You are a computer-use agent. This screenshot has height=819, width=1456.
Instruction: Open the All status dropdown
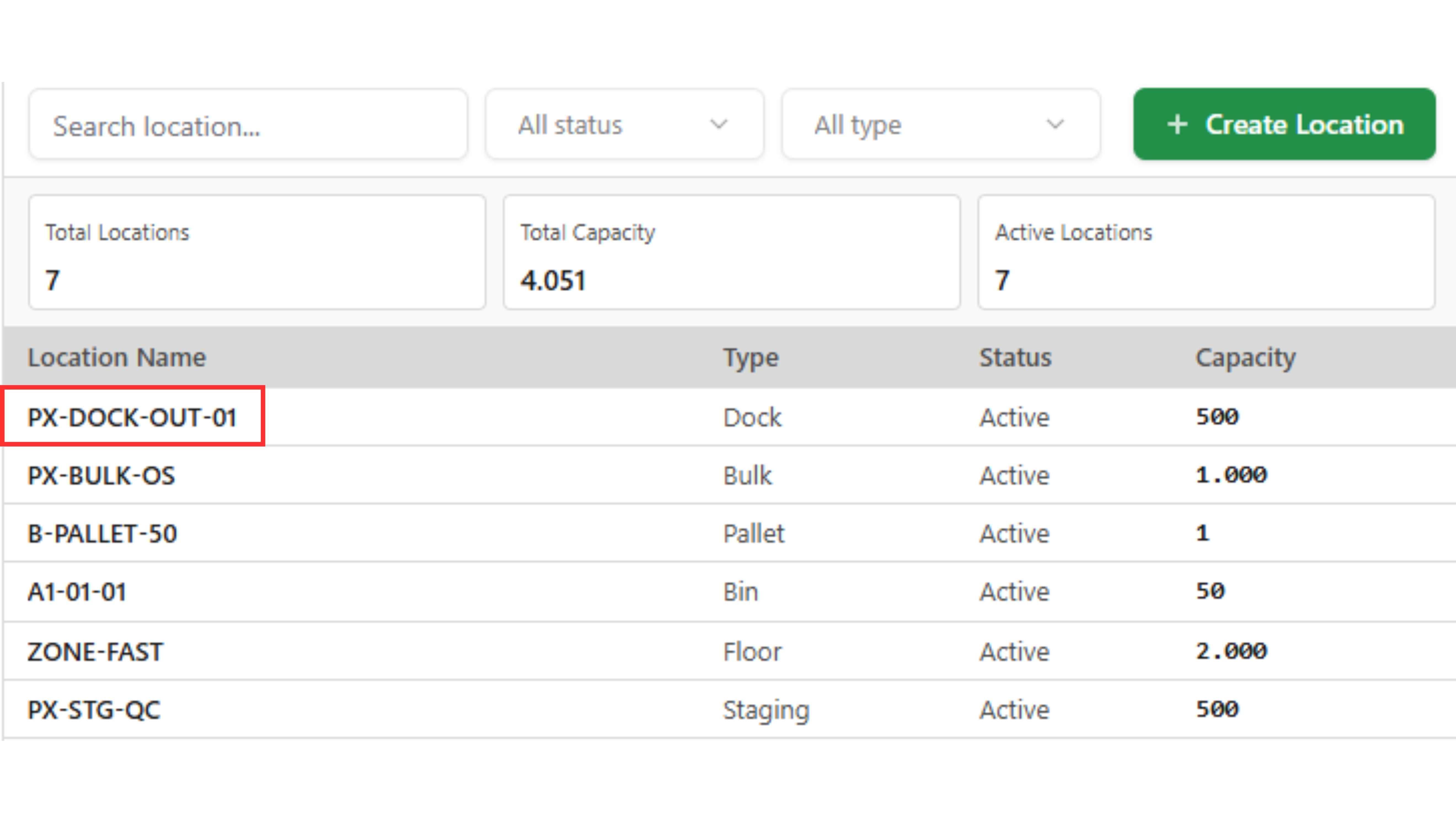[624, 124]
